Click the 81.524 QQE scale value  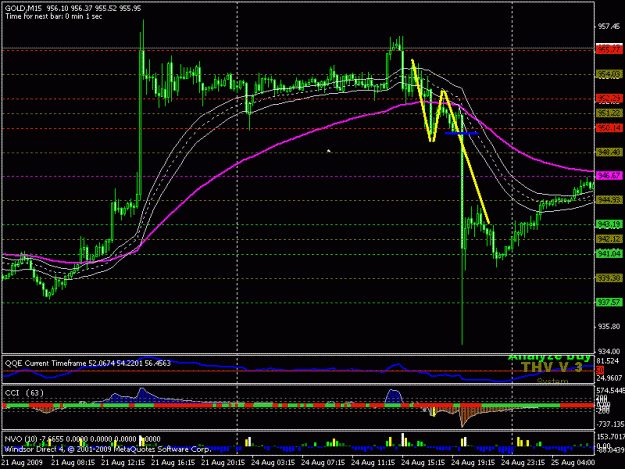click(607, 361)
